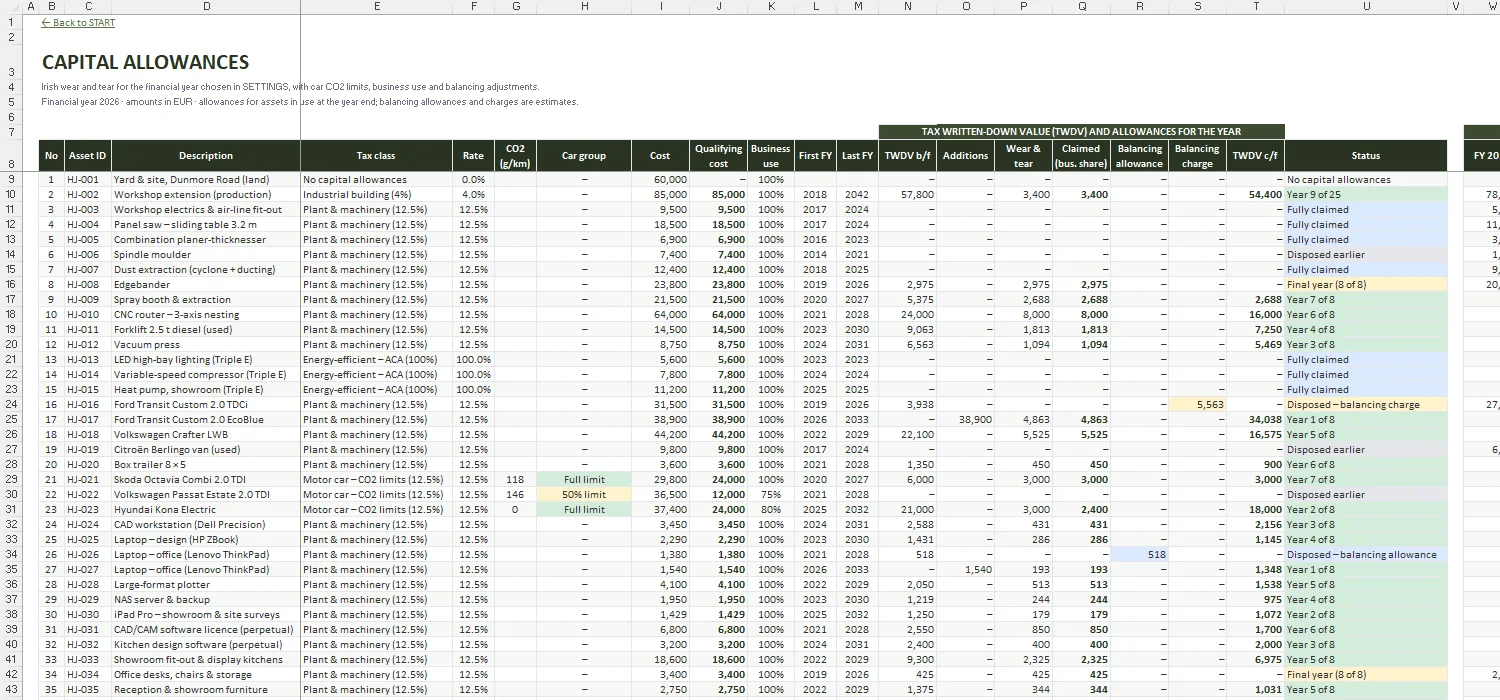Select the CO2 value 146

point(516,494)
